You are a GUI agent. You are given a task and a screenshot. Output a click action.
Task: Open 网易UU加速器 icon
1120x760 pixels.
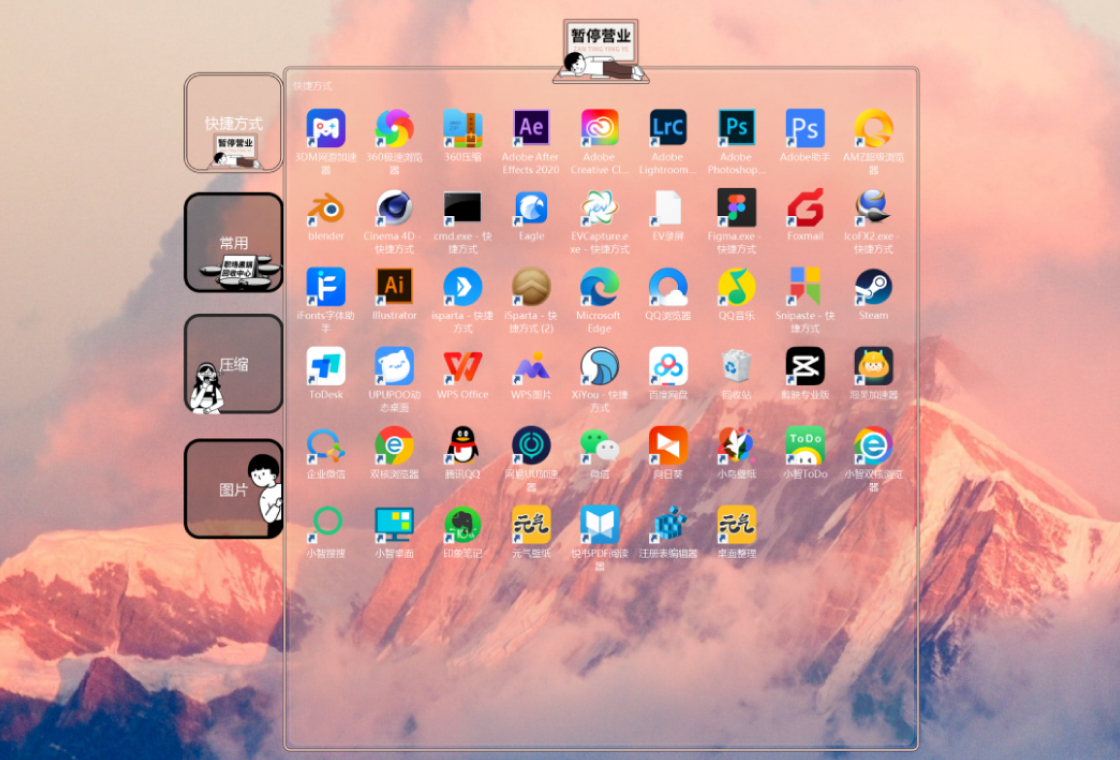point(531,445)
